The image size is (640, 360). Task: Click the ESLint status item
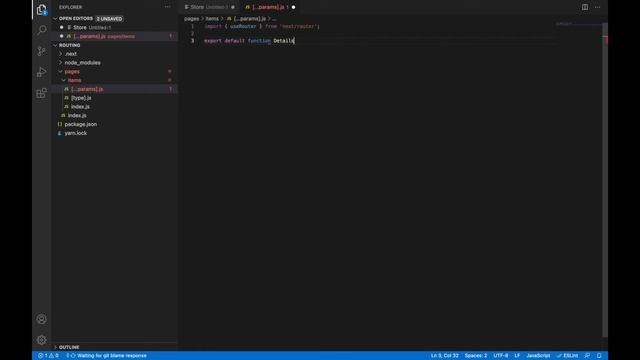567,356
